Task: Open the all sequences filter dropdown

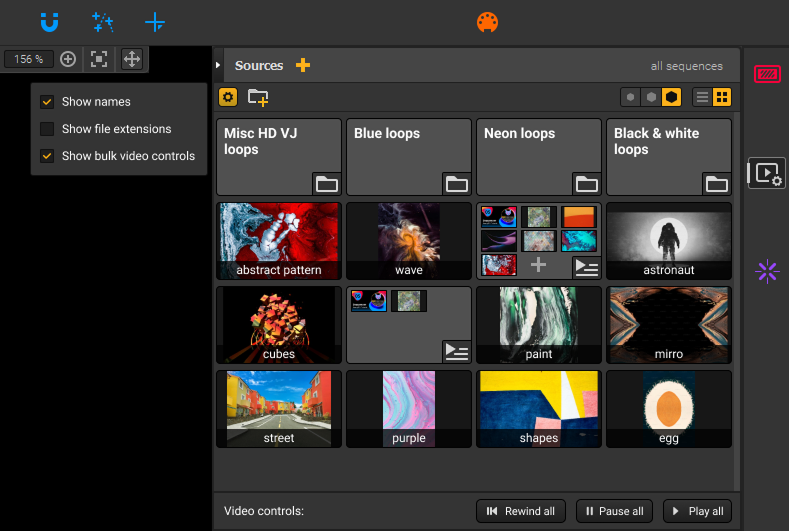Action: tap(686, 67)
